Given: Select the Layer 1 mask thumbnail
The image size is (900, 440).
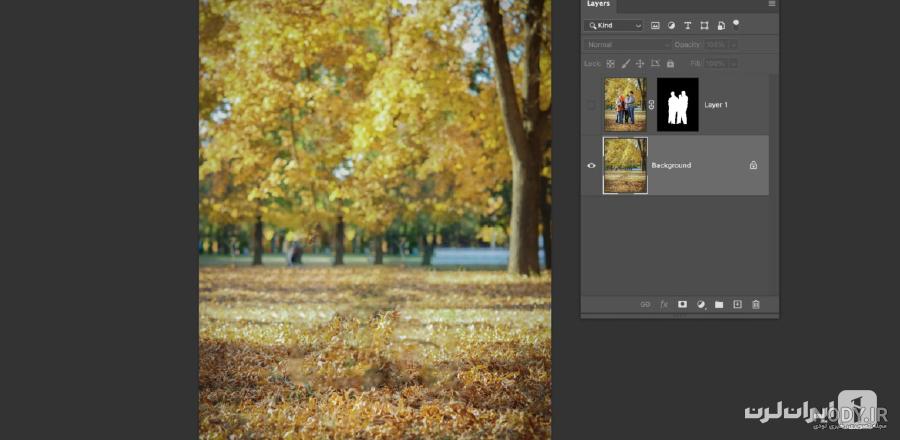Looking at the screenshot, I should (x=678, y=104).
